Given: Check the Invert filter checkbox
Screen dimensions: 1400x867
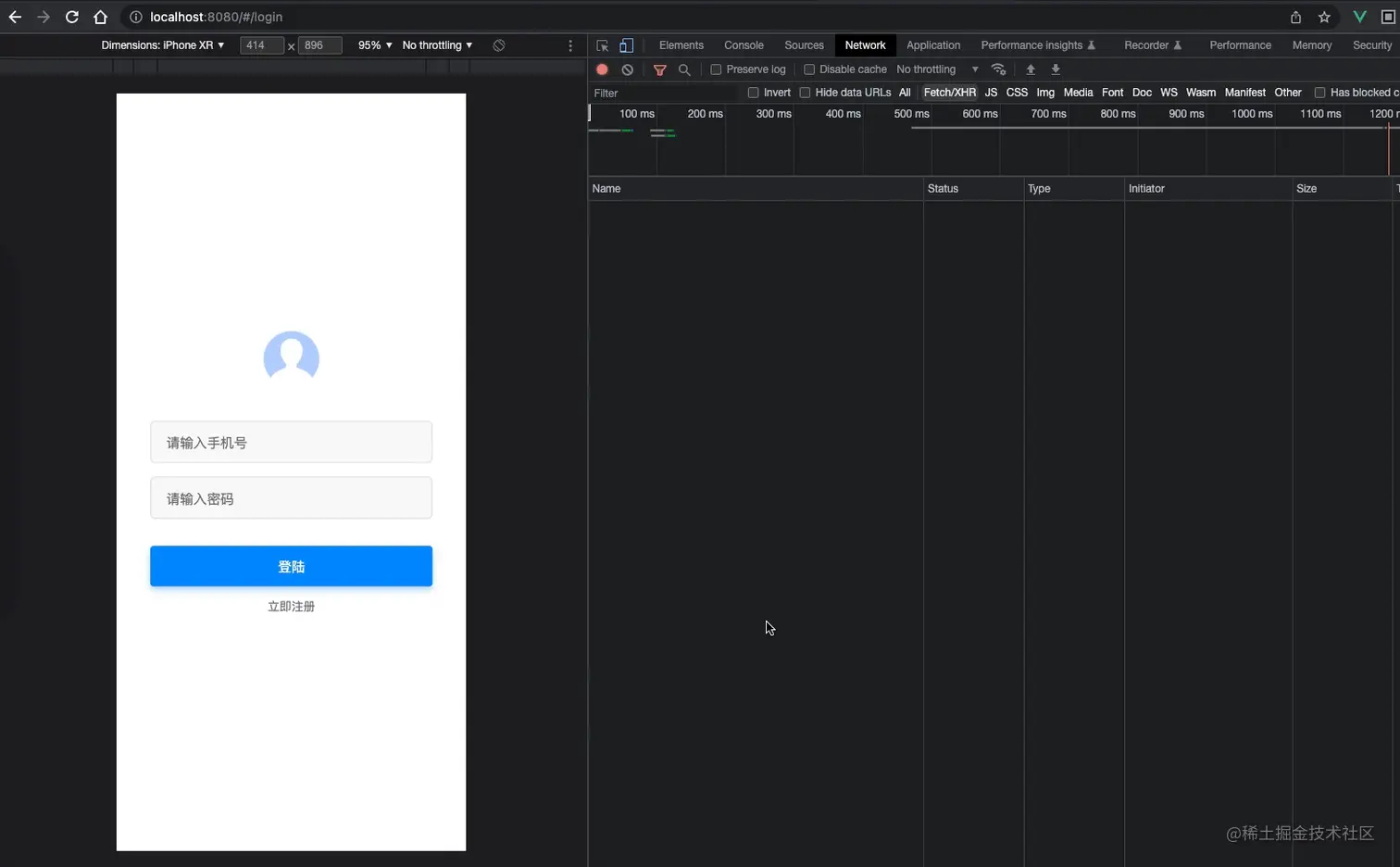Looking at the screenshot, I should click(x=754, y=93).
